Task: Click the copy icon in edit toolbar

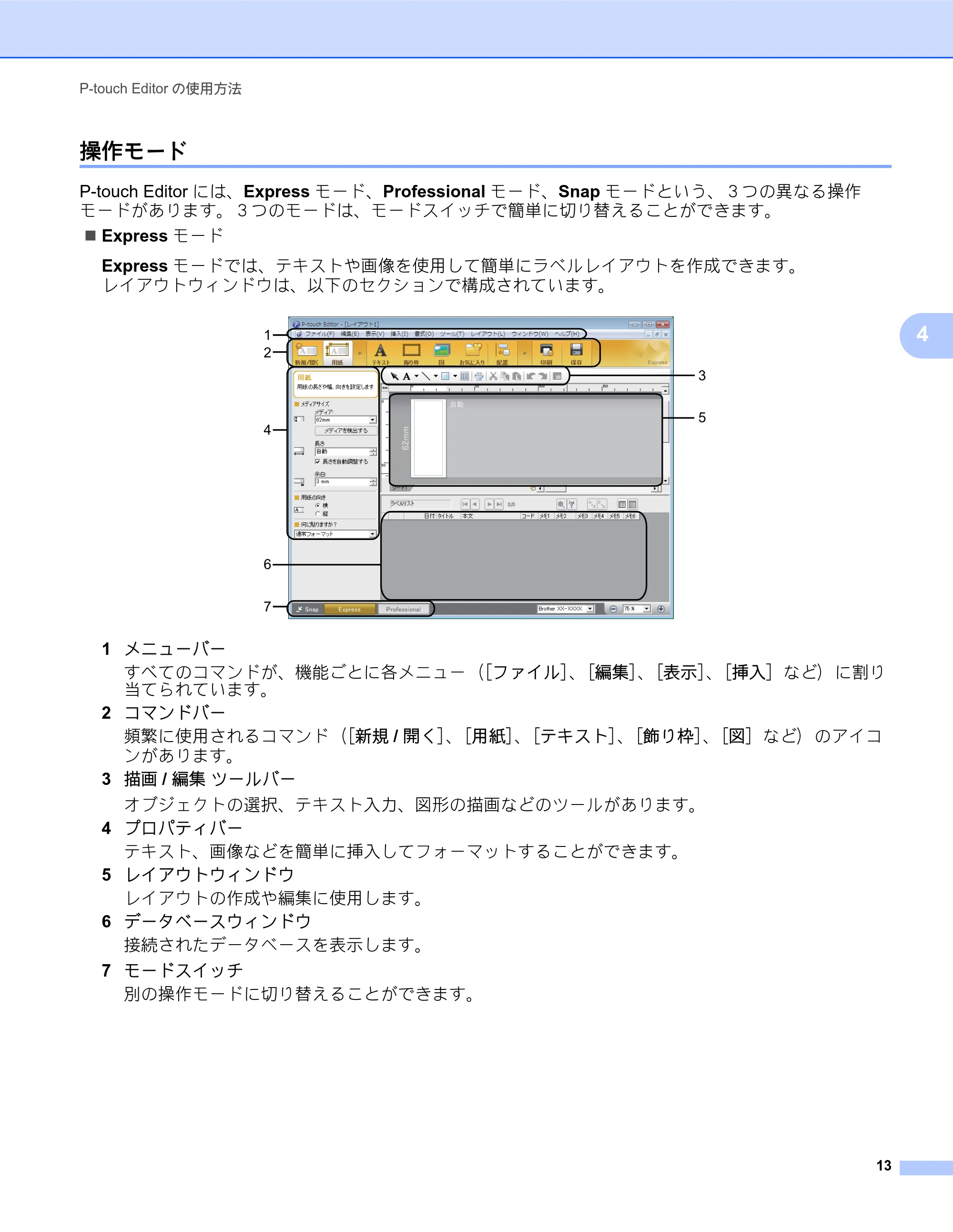Action: (505, 376)
